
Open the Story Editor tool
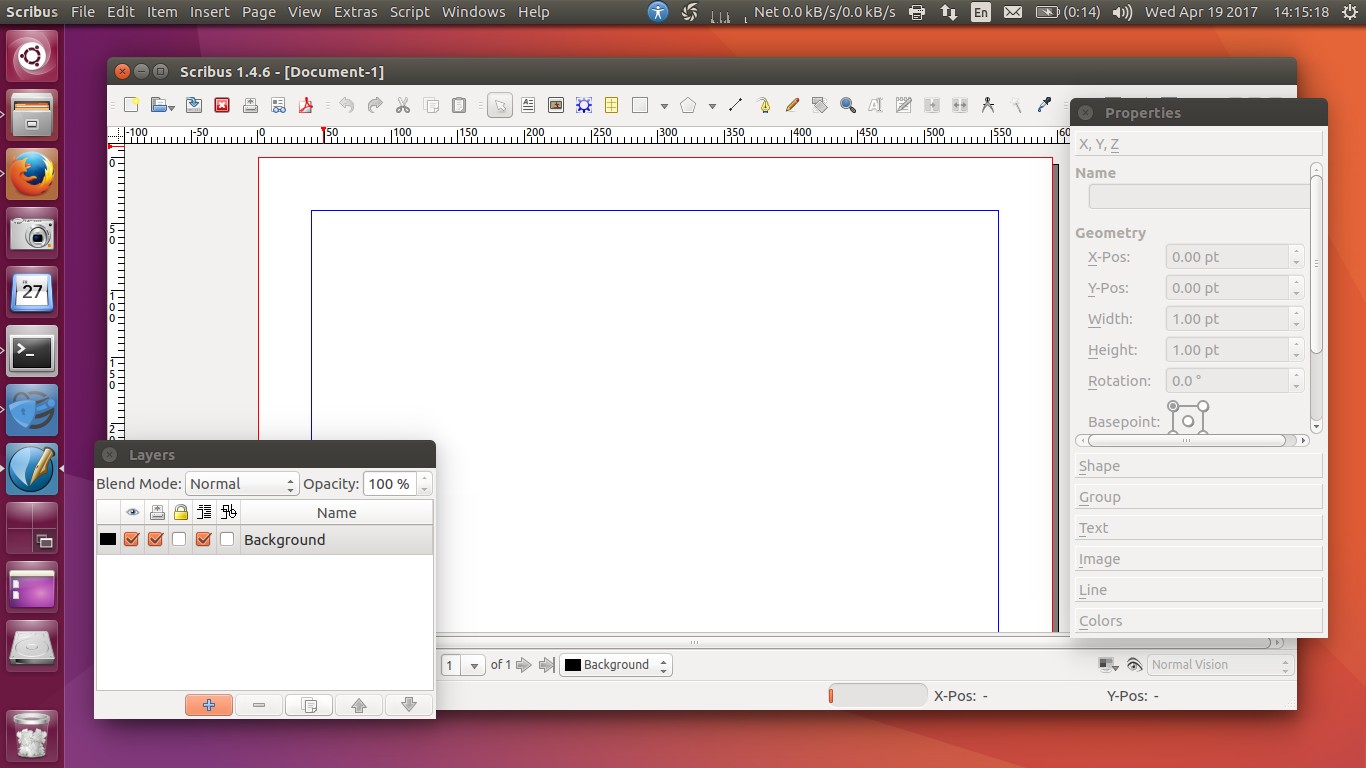point(904,104)
